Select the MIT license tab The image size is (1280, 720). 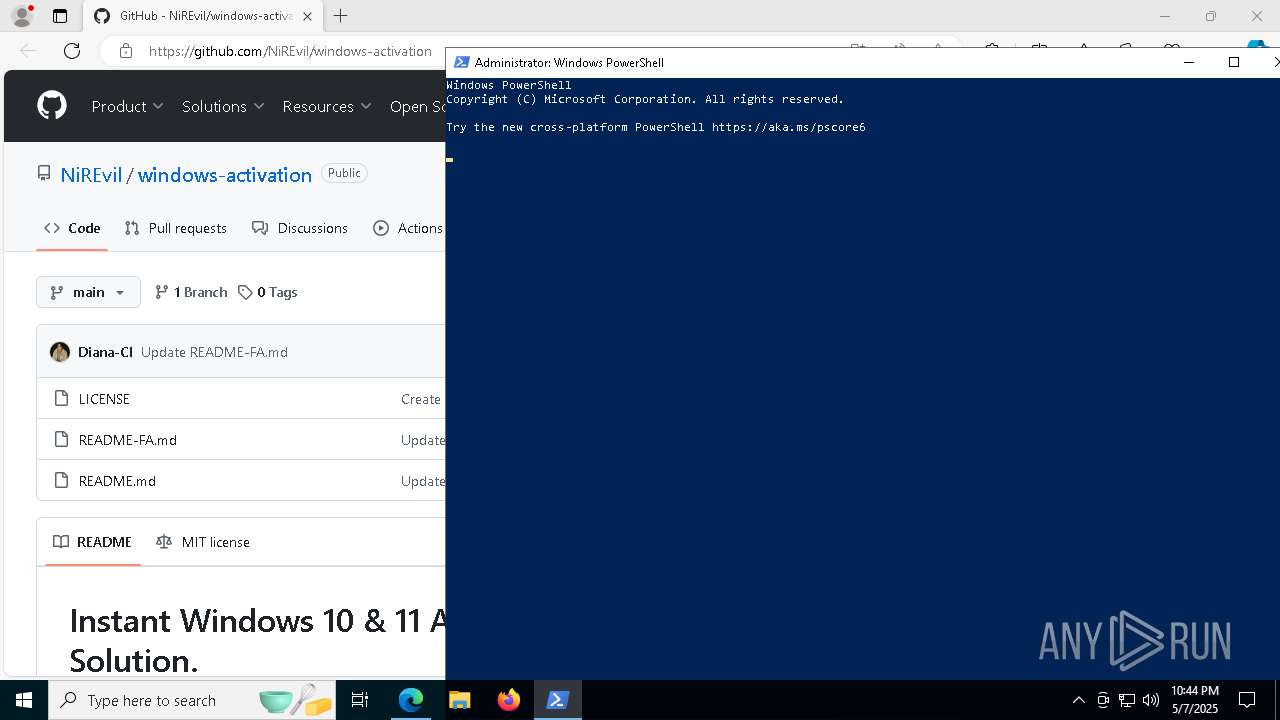pyautogui.click(x=203, y=542)
